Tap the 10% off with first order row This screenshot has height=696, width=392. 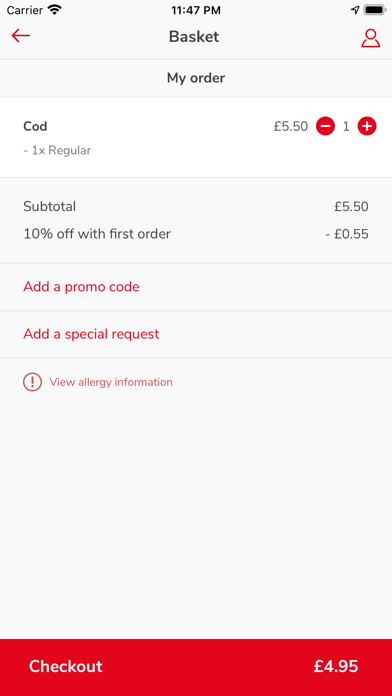point(196,234)
